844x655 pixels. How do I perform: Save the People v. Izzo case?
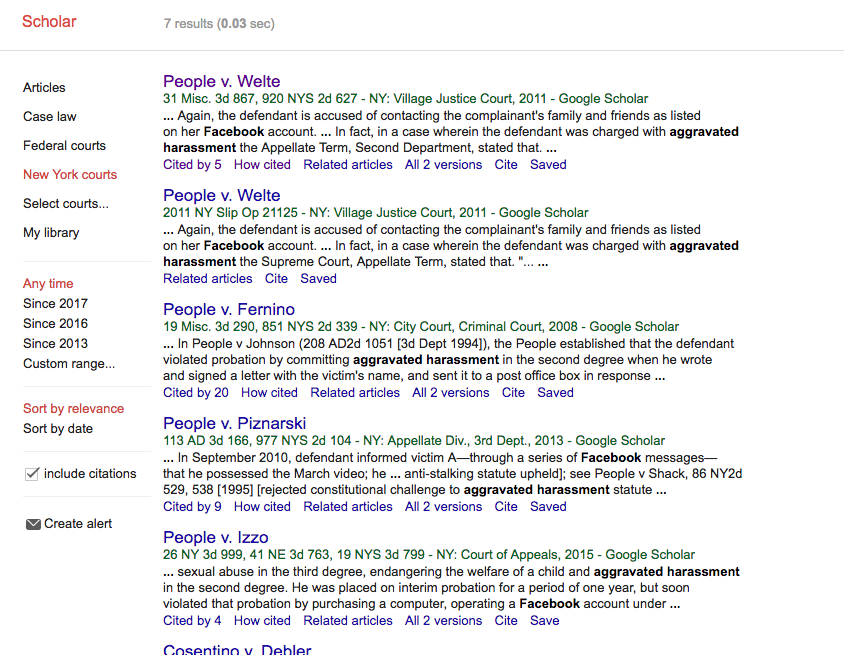tap(545, 620)
